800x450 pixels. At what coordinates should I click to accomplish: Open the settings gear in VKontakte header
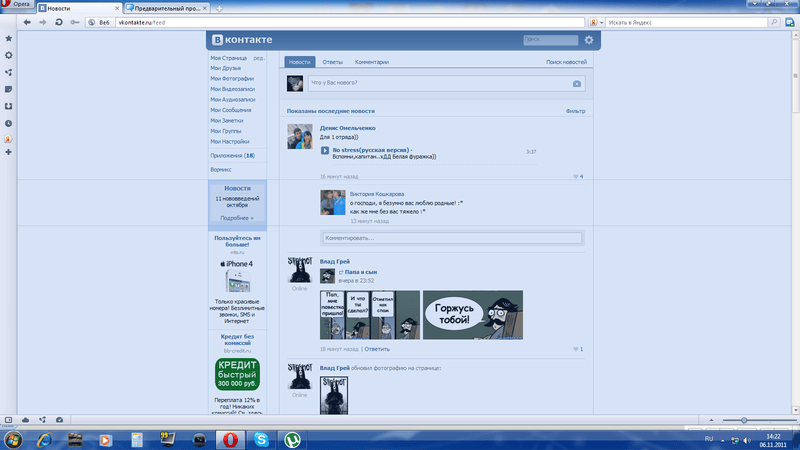click(589, 40)
